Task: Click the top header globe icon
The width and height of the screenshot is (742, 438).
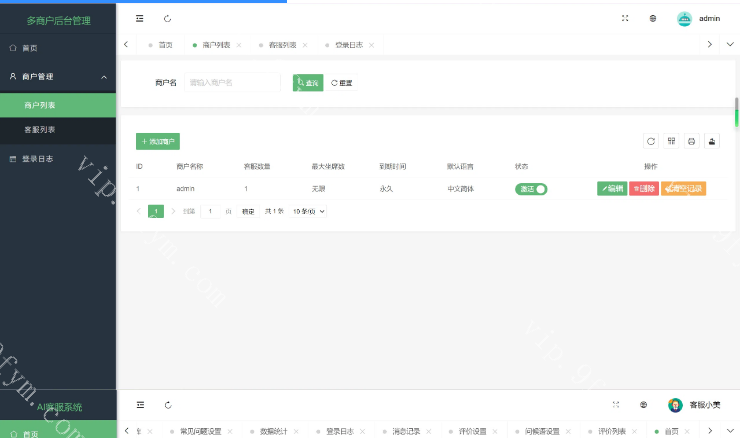Action: tap(653, 18)
